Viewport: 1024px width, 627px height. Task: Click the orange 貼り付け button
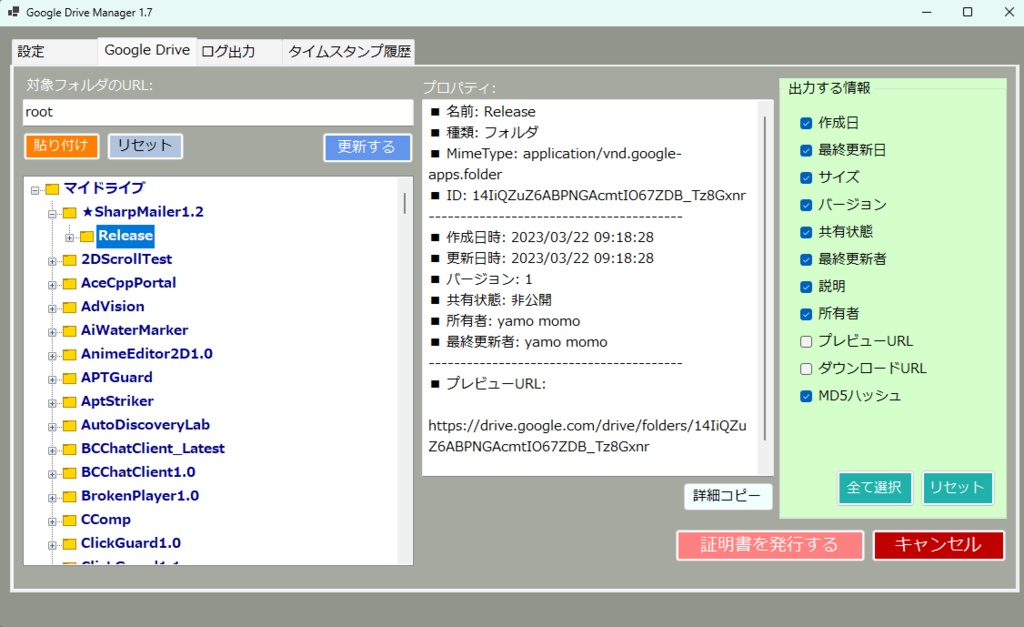(x=61, y=146)
